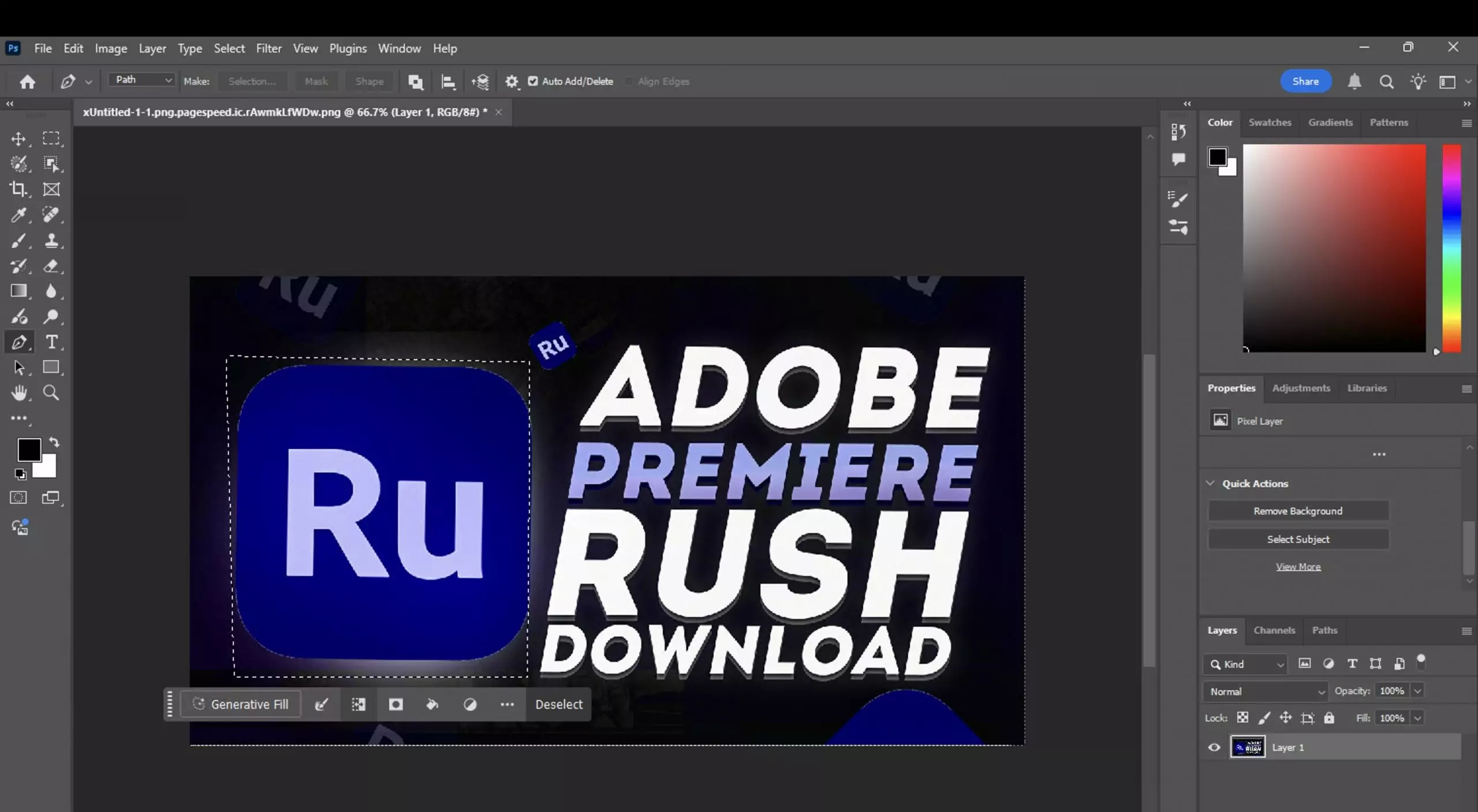Screen dimensions: 1478x812
Task: Select the Zoom tool
Action: click(x=52, y=393)
